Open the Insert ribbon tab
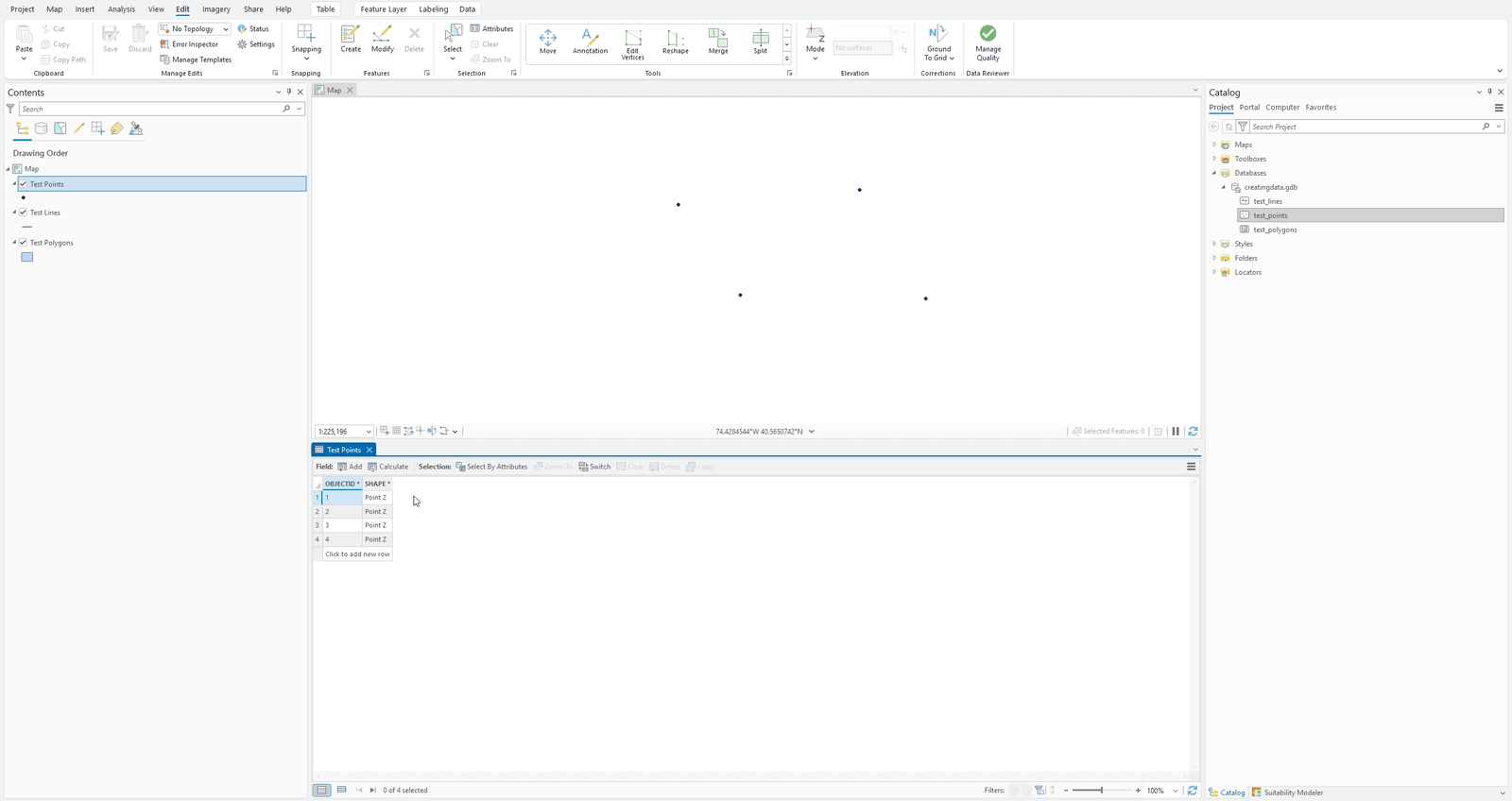Viewport: 1512px width, 801px height. (85, 9)
